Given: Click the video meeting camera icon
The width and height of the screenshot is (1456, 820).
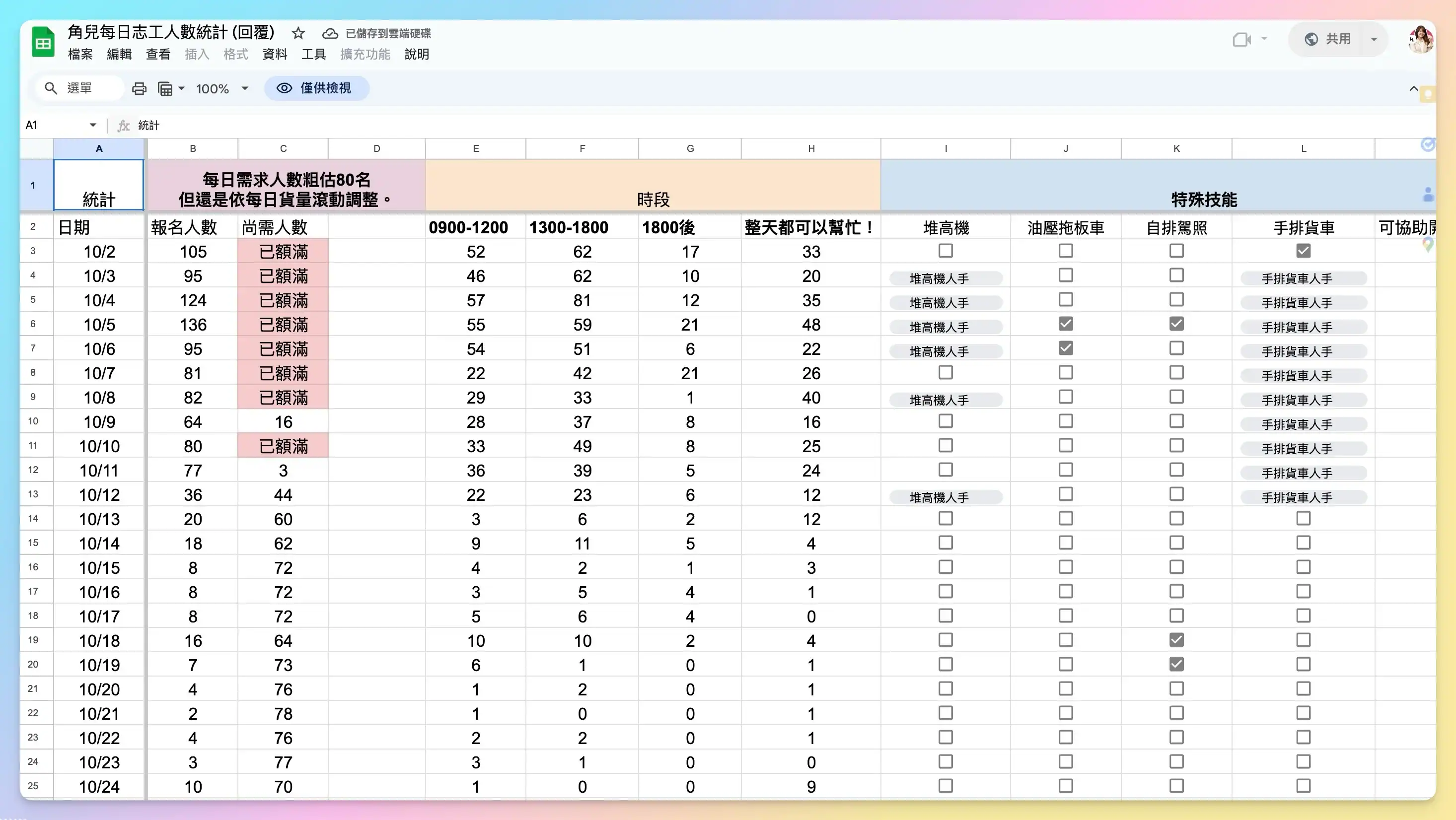Looking at the screenshot, I should tap(1241, 40).
